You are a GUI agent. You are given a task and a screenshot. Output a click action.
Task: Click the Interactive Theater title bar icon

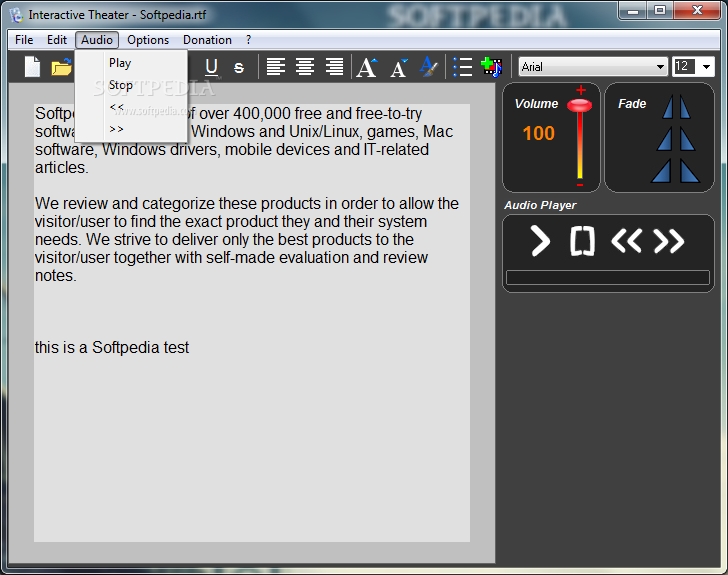point(17,15)
